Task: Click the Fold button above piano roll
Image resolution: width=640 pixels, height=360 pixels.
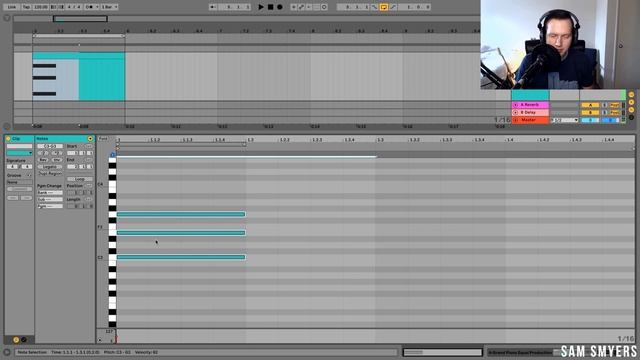Action: (103, 139)
